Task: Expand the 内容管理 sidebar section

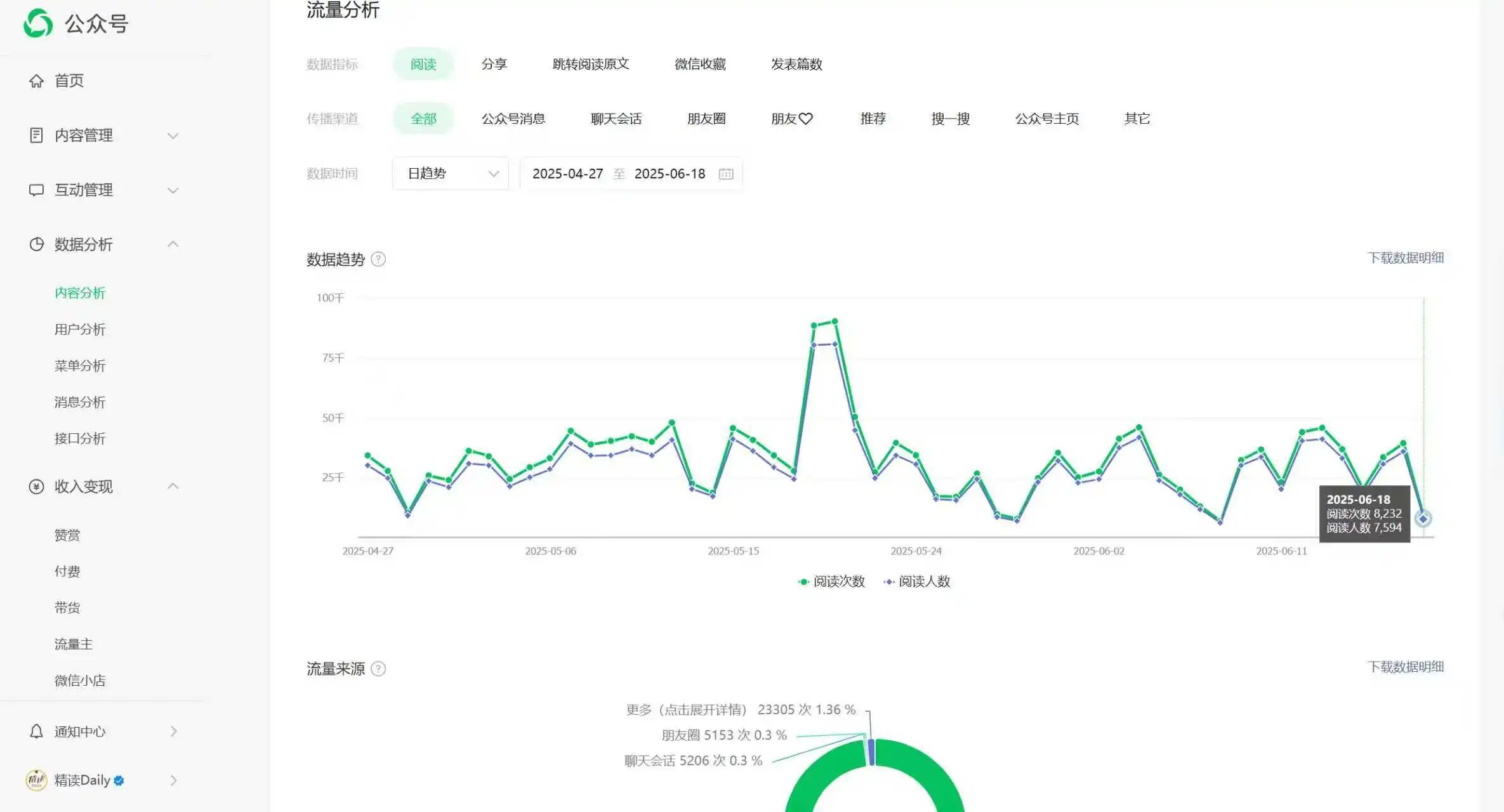Action: (x=173, y=135)
